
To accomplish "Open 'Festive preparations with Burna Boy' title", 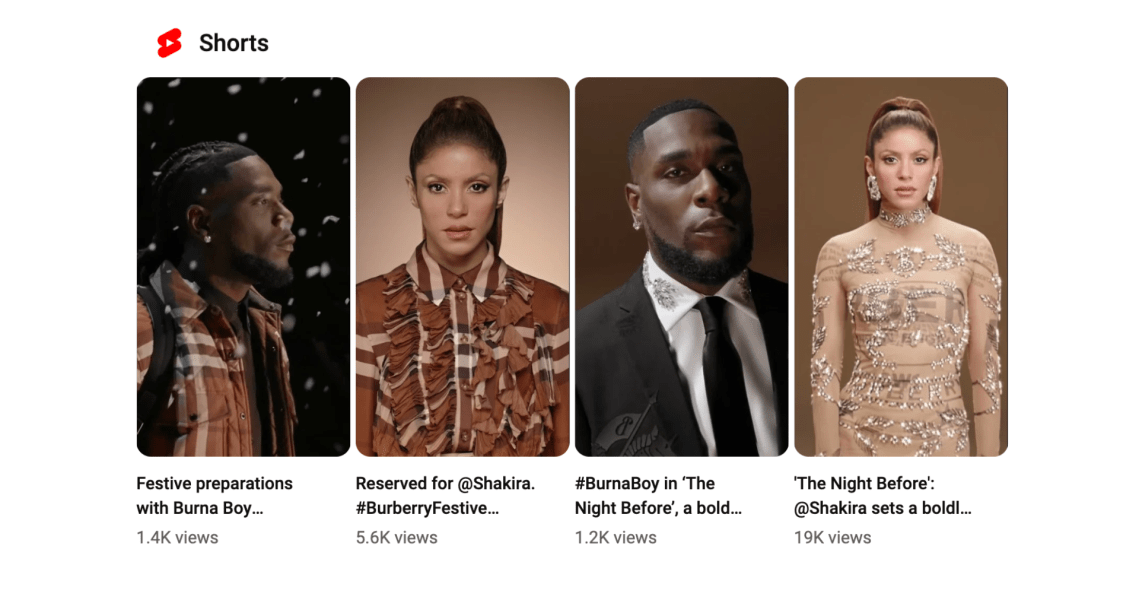I will [x=214, y=495].
